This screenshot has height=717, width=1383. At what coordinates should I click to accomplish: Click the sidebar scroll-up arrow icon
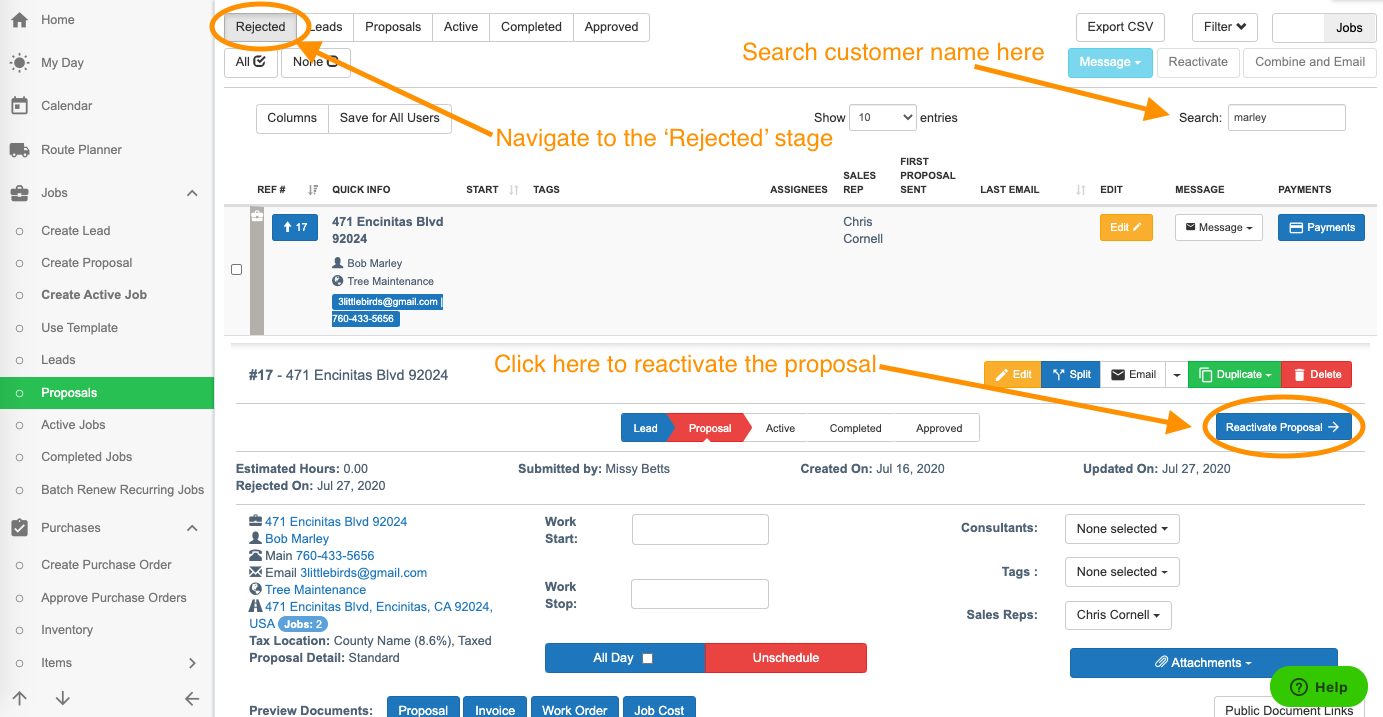(20, 699)
